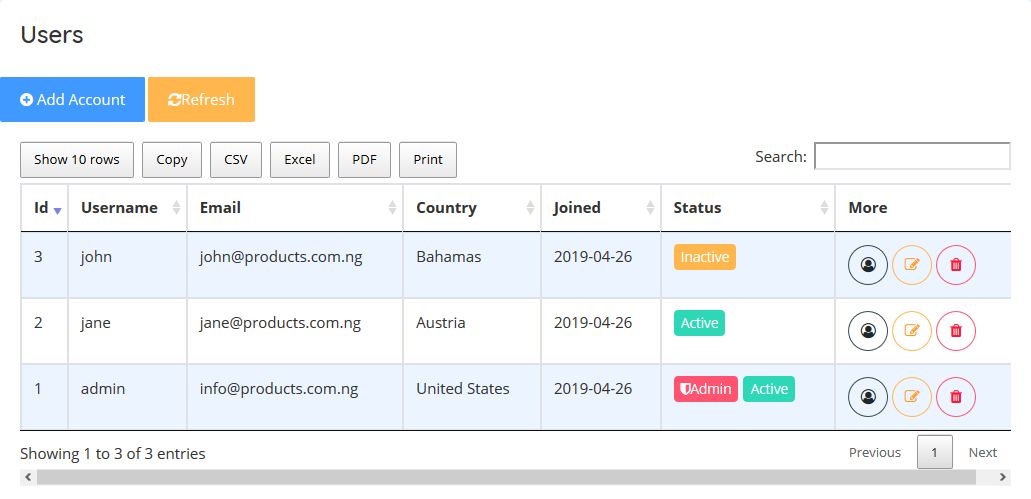The width and height of the screenshot is (1031, 499).
Task: Edit john's account via pencil icon
Action: [912, 265]
